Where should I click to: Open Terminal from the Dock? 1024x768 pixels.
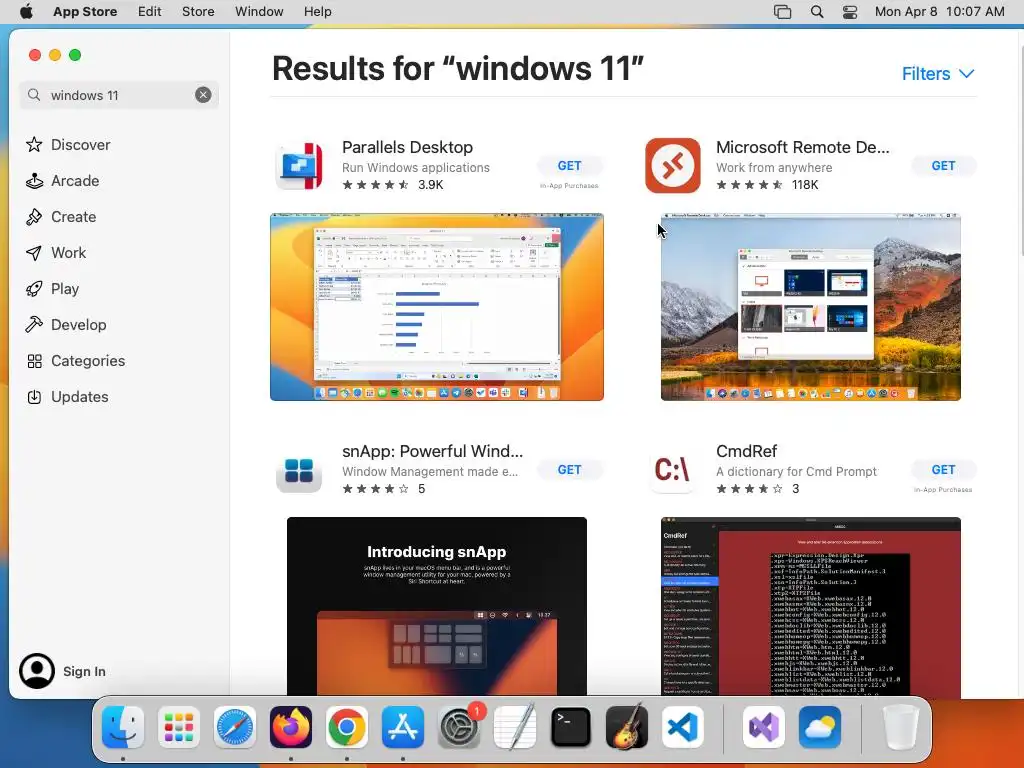(x=571, y=727)
